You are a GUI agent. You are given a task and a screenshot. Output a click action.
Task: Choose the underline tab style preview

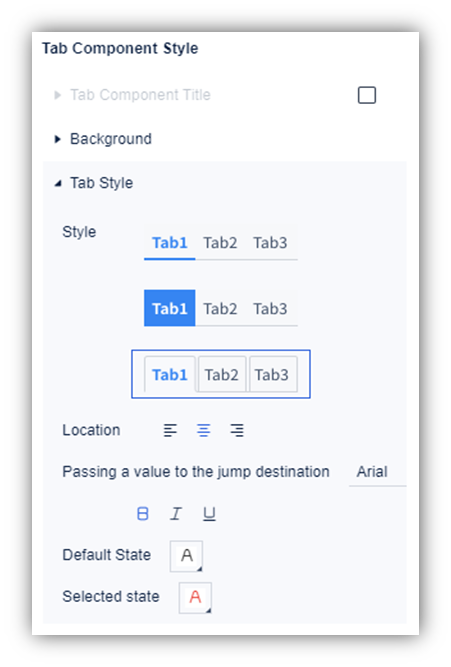click(221, 243)
